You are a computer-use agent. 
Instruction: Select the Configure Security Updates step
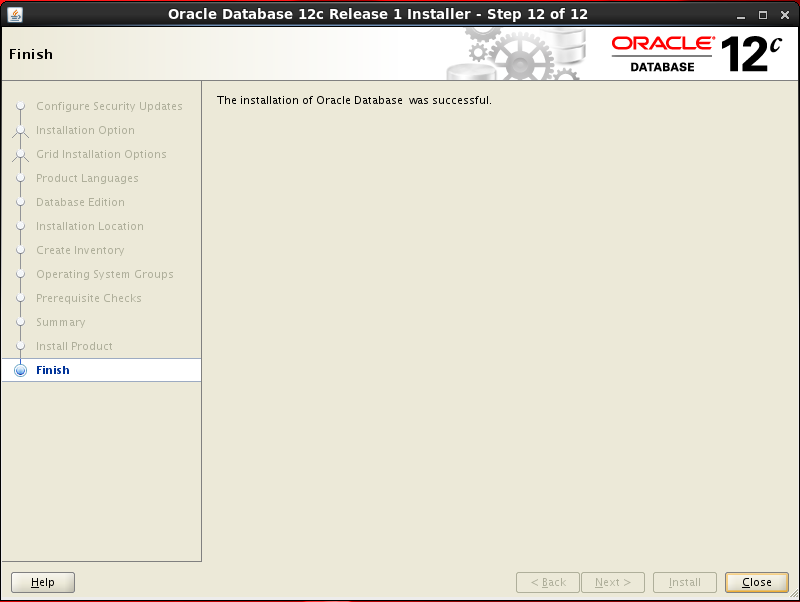(x=109, y=106)
